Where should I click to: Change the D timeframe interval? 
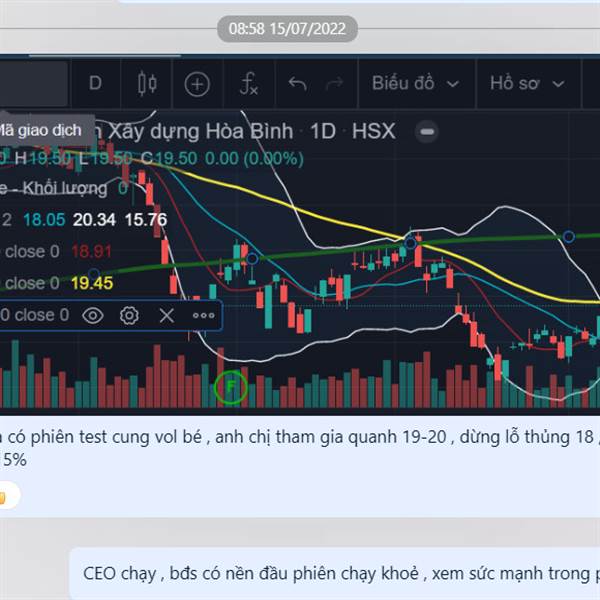point(95,83)
